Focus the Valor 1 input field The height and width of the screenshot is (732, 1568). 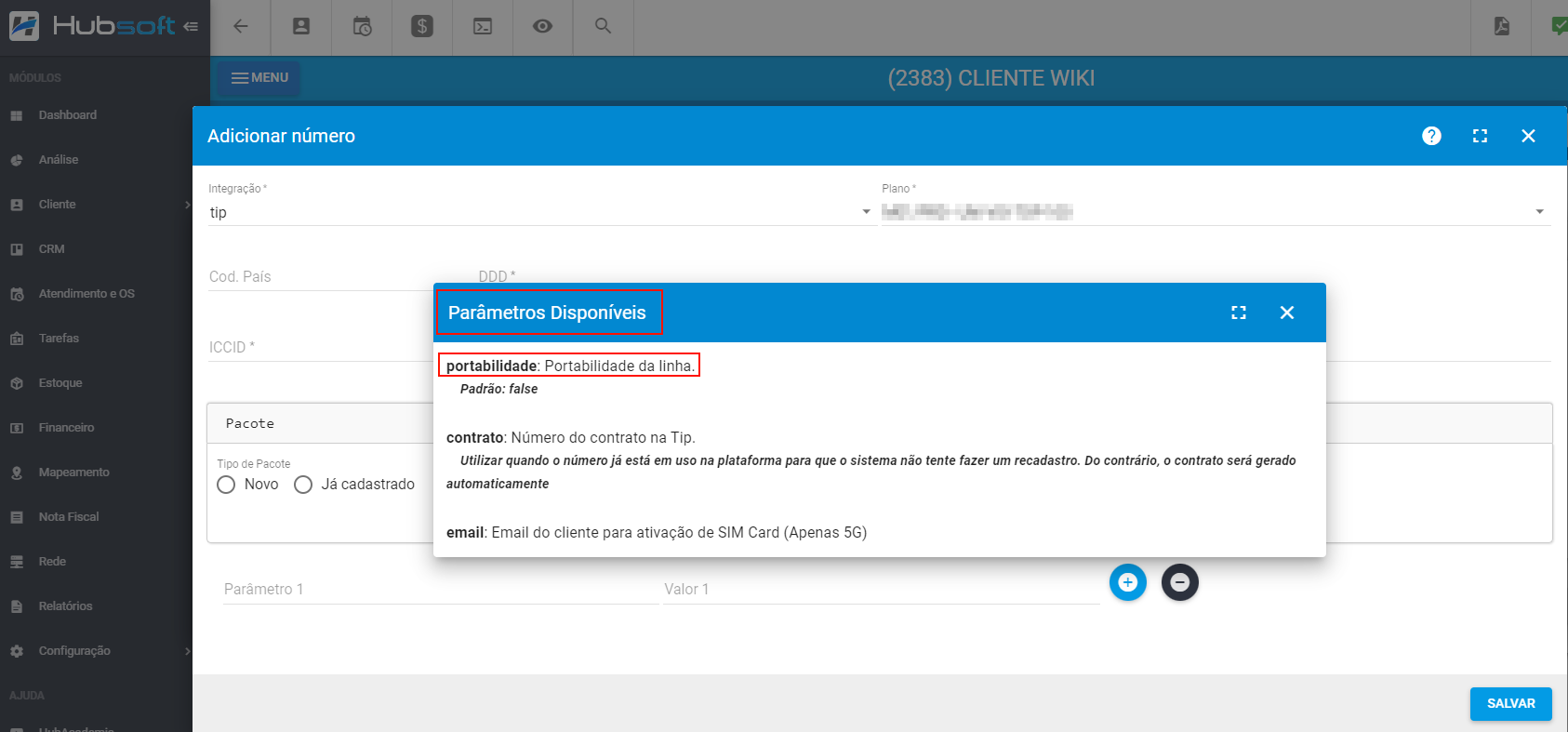tap(882, 590)
